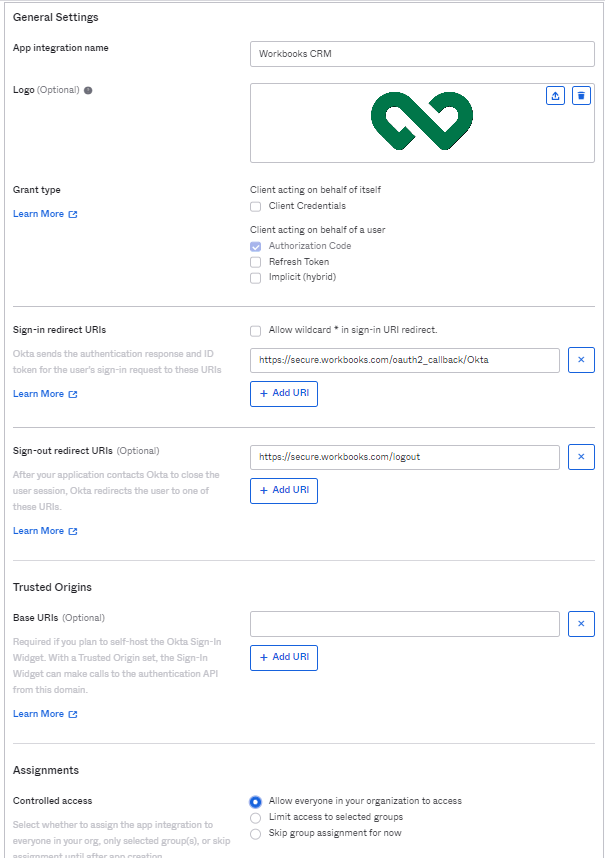Remove the sign-in redirect URI
This screenshot has height=858, width=605.
[x=581, y=360]
